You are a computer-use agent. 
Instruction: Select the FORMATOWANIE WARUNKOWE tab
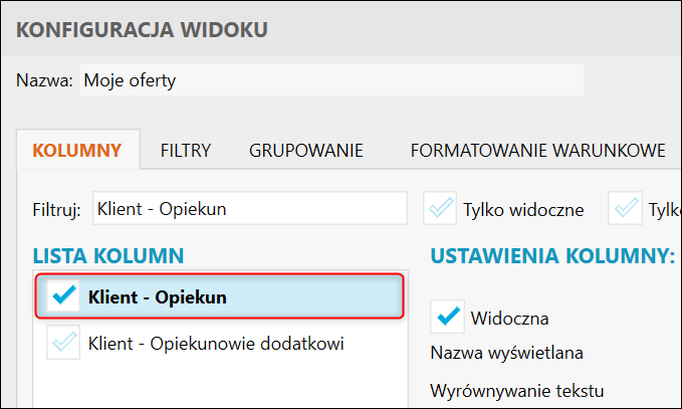538,151
